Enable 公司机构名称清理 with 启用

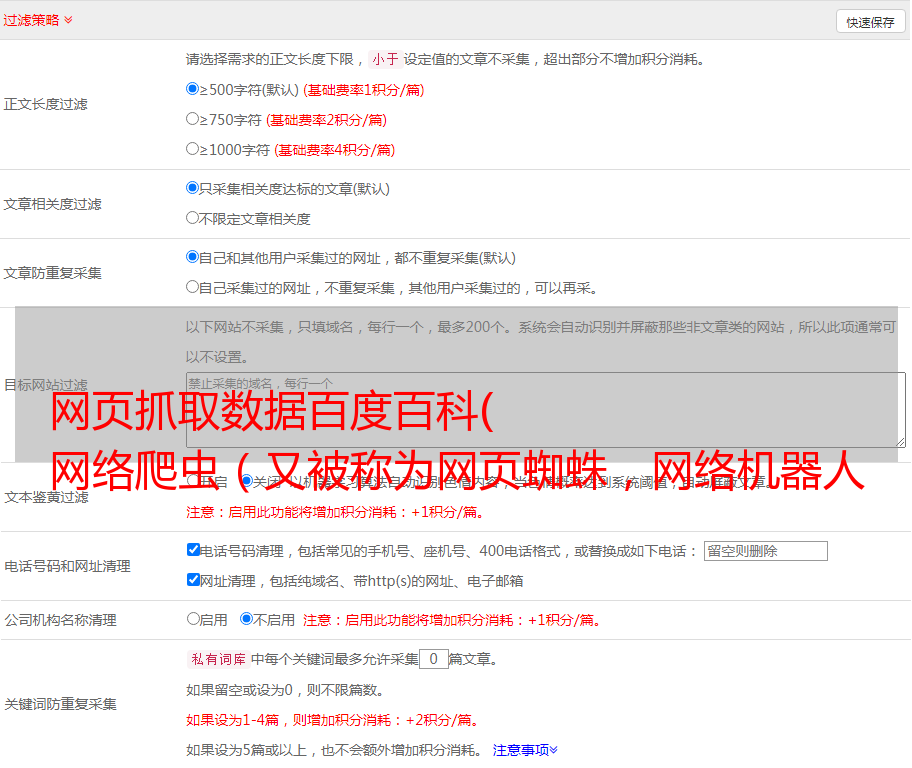pyautogui.click(x=193, y=619)
